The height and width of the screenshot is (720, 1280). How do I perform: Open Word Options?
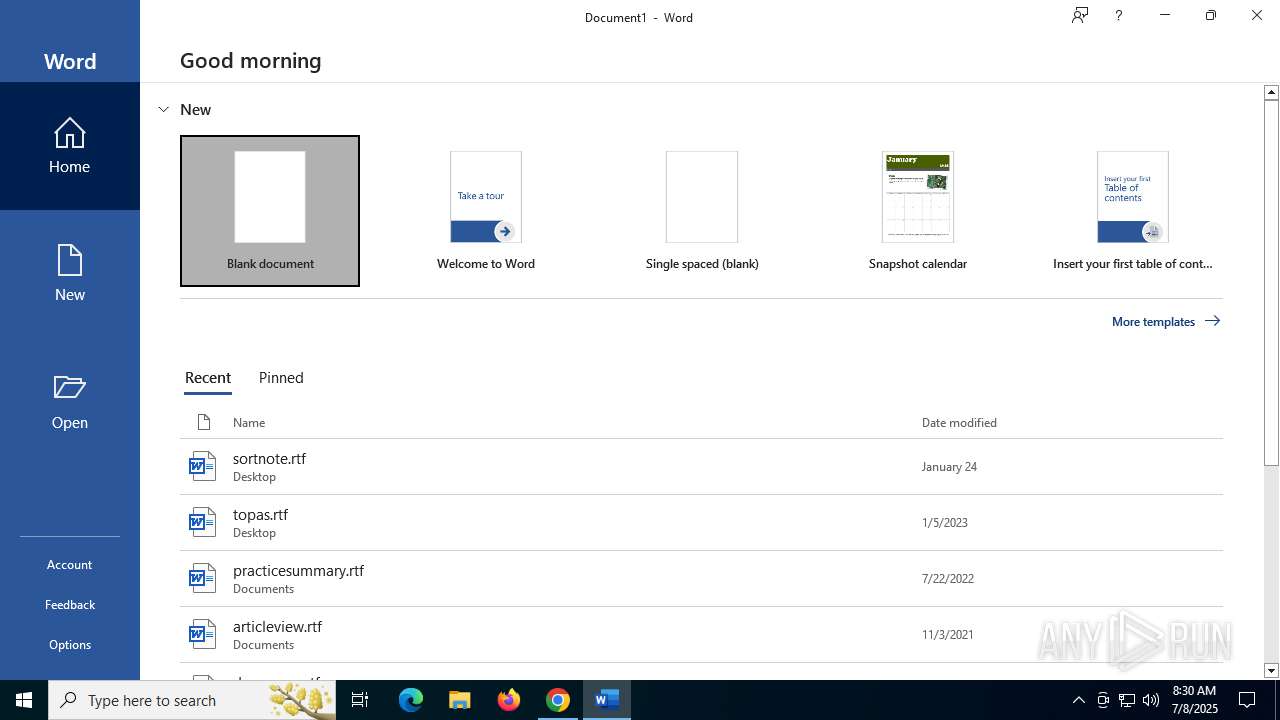click(69, 644)
